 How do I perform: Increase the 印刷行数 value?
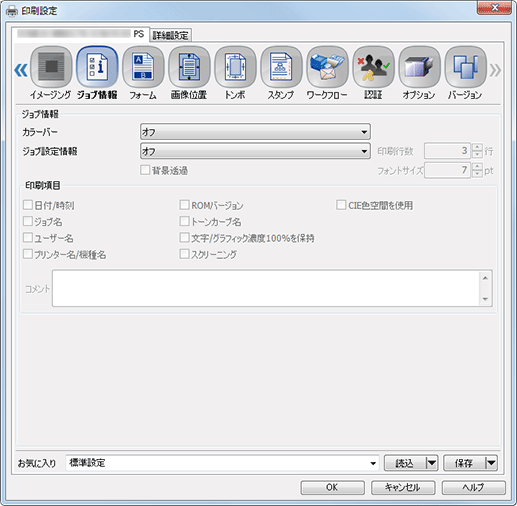coord(478,147)
